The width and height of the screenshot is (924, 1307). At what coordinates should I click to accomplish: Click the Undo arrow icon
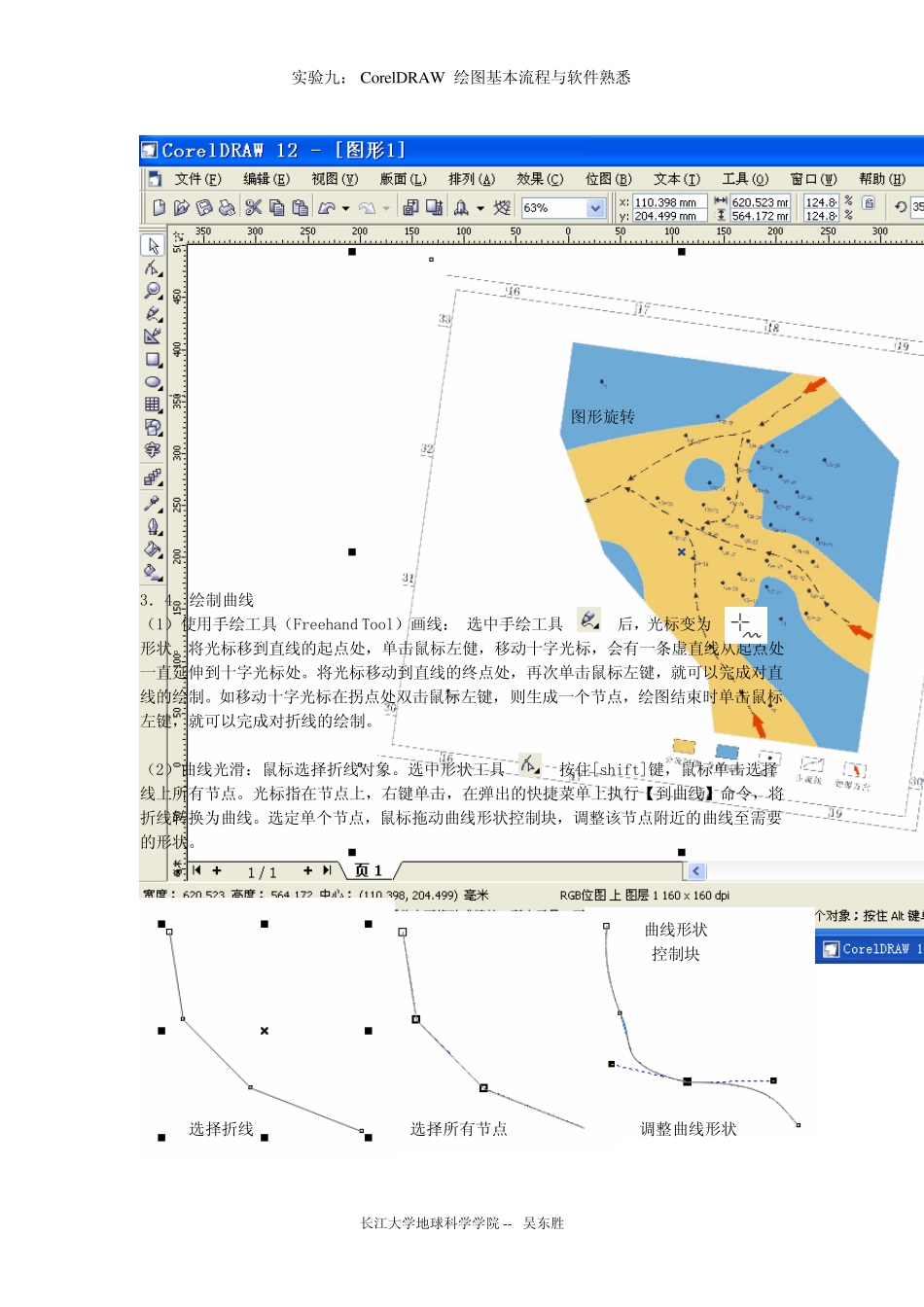coord(327,207)
